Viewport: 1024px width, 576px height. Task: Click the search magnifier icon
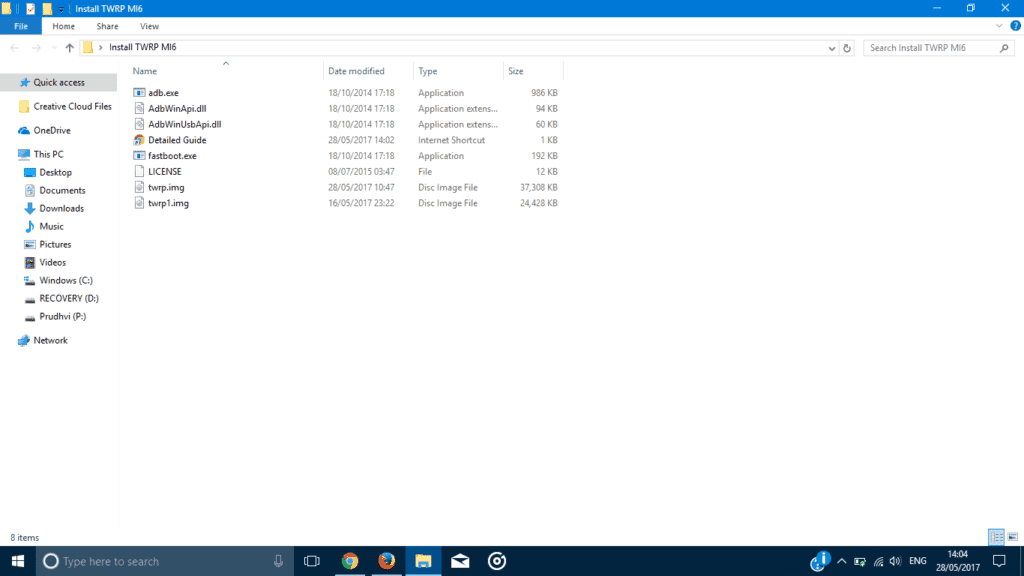point(1004,48)
